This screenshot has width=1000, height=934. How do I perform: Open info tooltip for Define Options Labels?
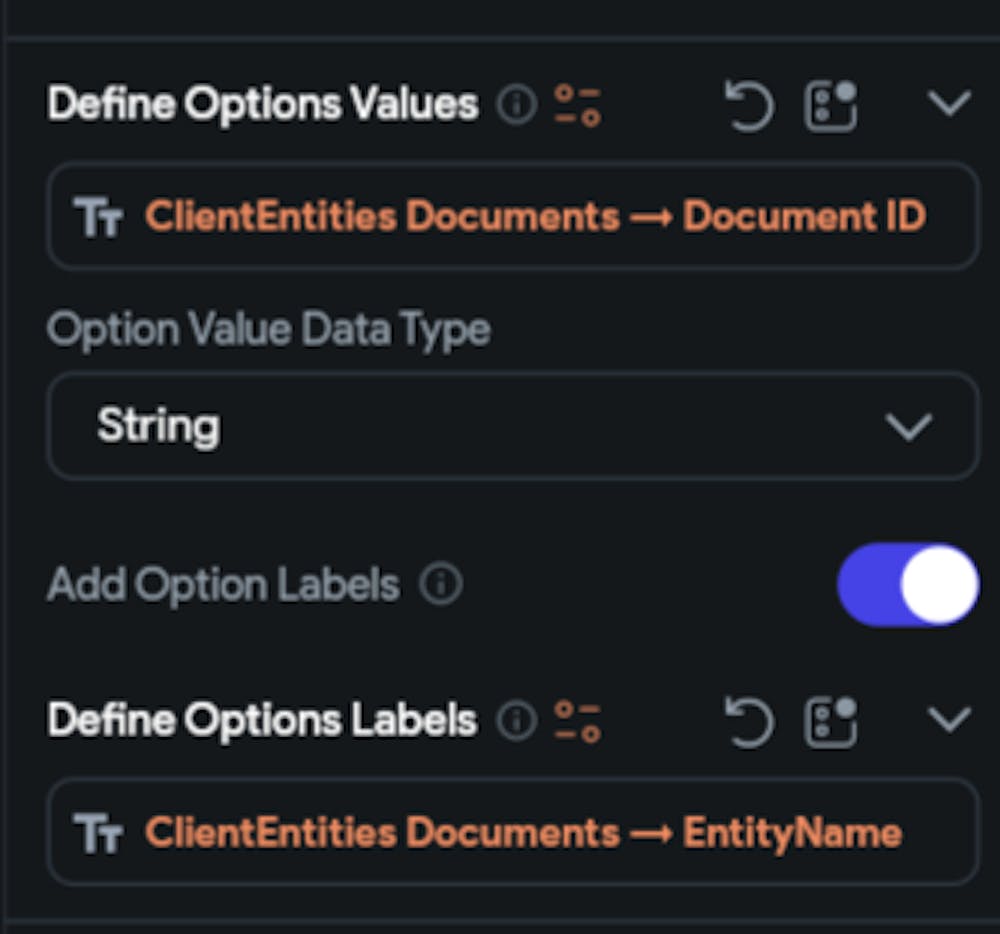pyautogui.click(x=516, y=722)
